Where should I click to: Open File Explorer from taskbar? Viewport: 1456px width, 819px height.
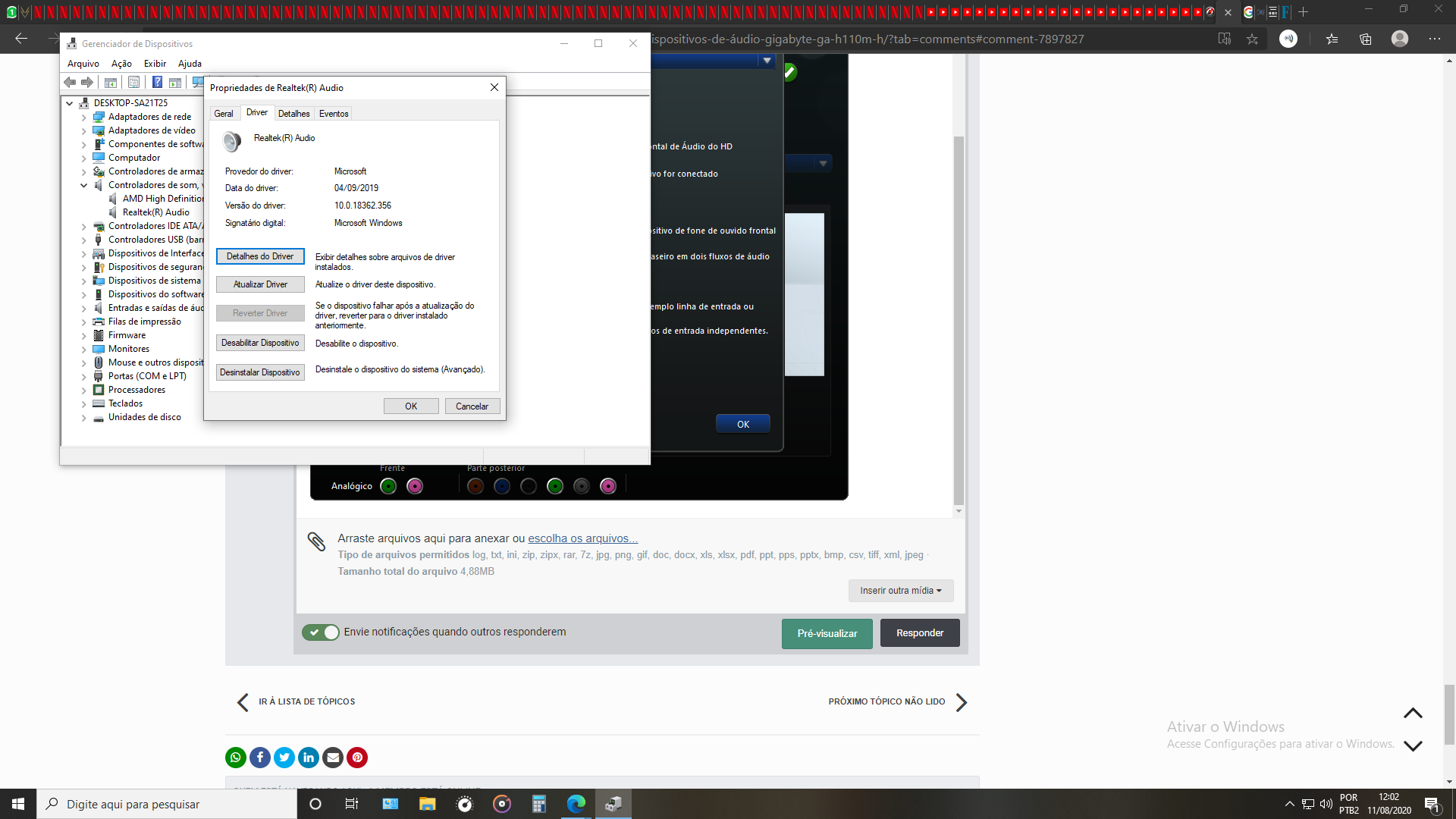(x=427, y=804)
